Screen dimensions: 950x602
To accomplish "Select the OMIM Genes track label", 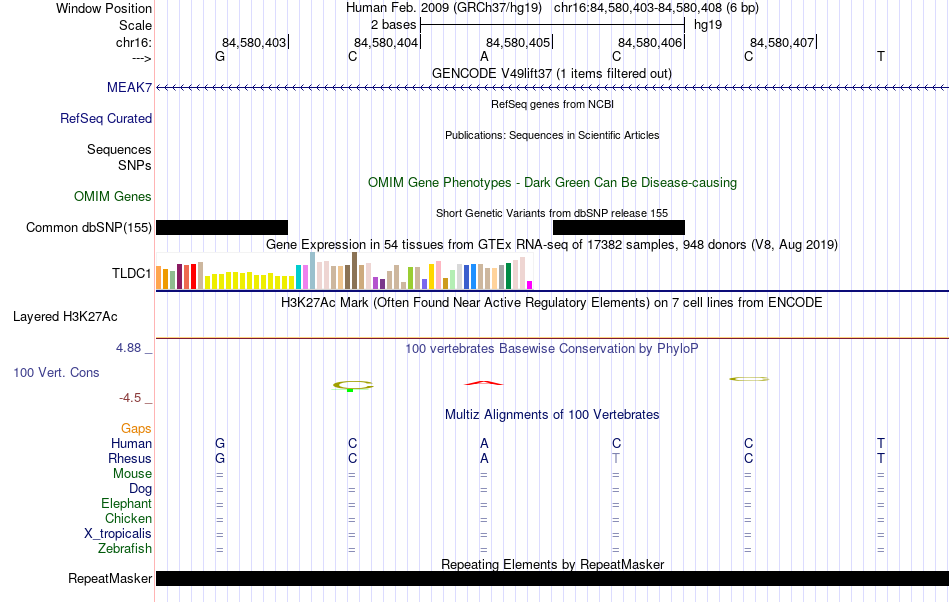I will tap(113, 196).
